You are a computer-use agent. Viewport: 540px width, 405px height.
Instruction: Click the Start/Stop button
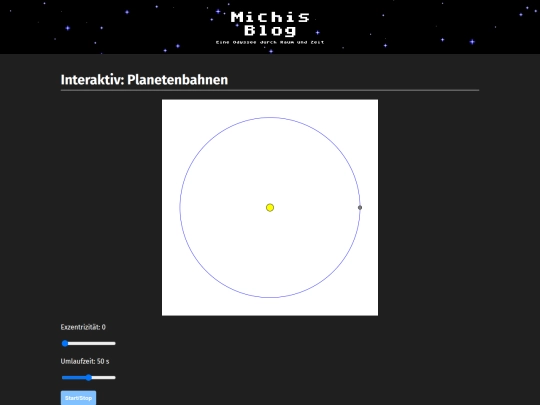click(79, 398)
